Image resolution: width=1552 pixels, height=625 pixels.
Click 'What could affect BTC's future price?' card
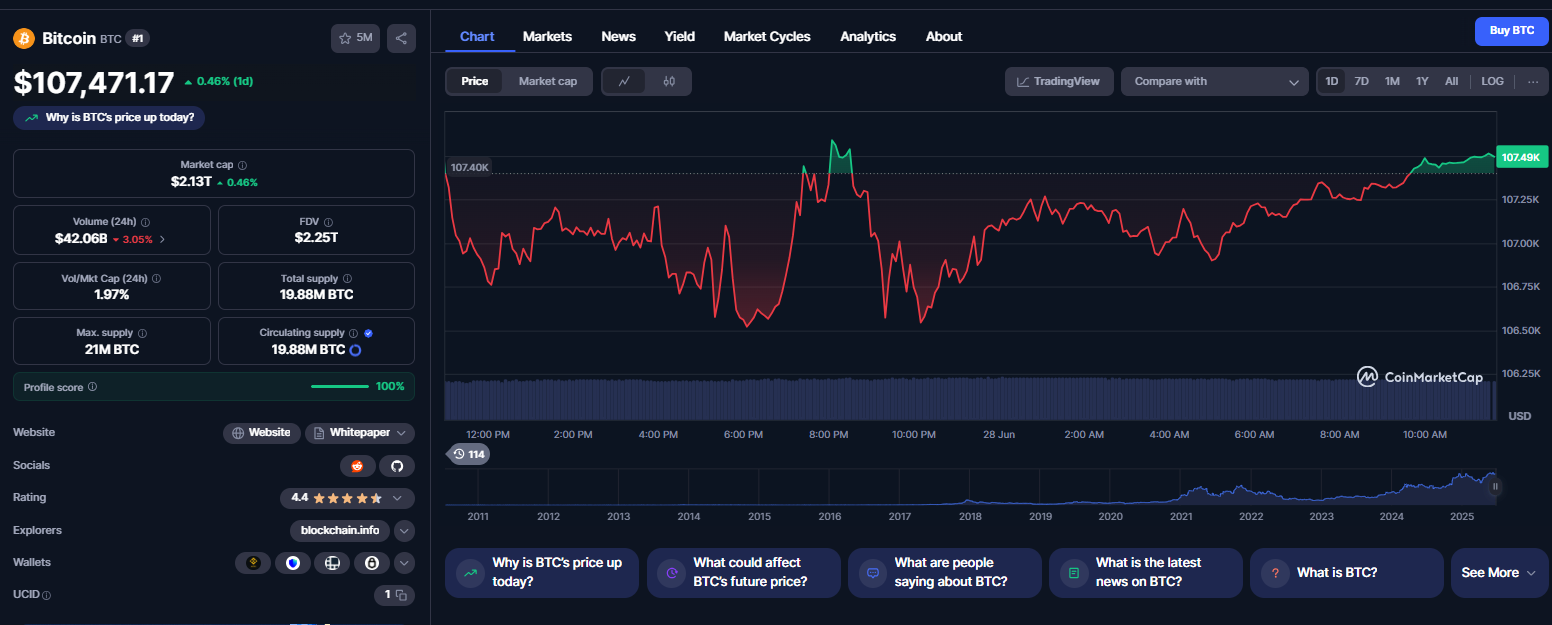click(x=744, y=573)
